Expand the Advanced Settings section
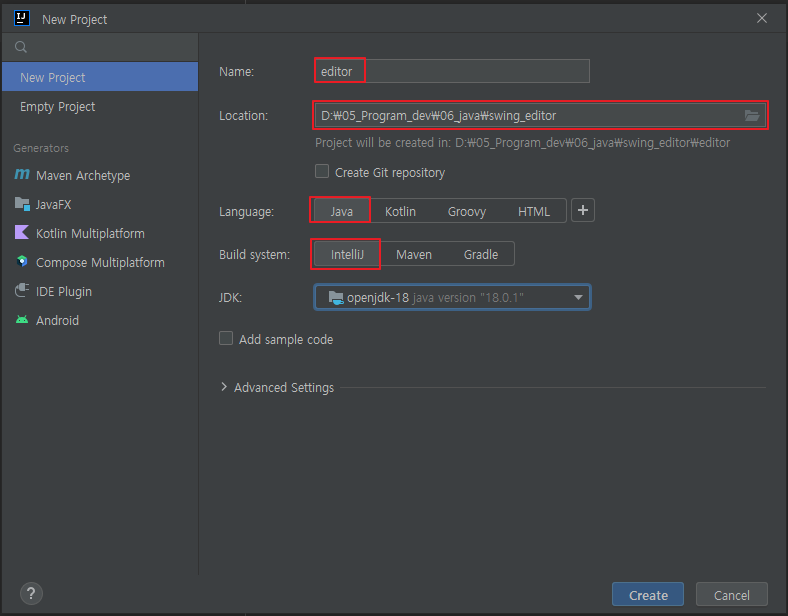This screenshot has width=788, height=616. tap(224, 387)
